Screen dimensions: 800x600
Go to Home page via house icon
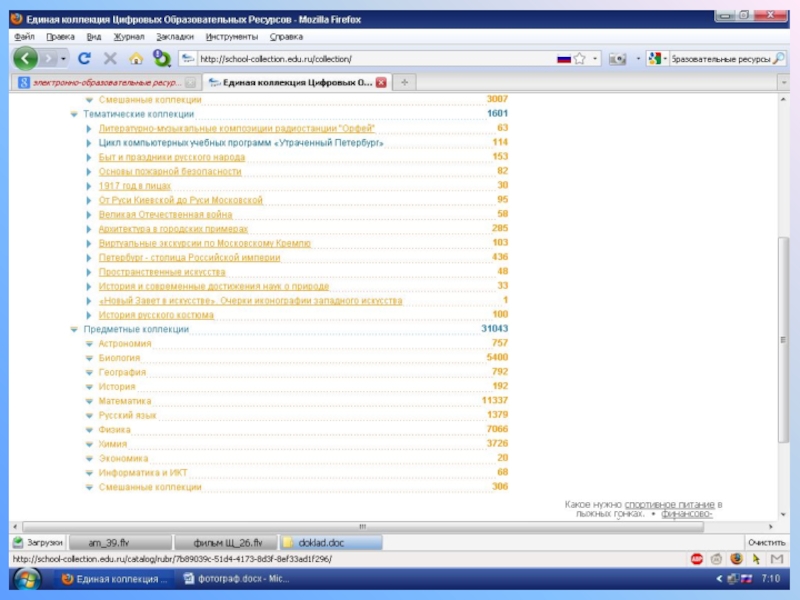click(136, 59)
